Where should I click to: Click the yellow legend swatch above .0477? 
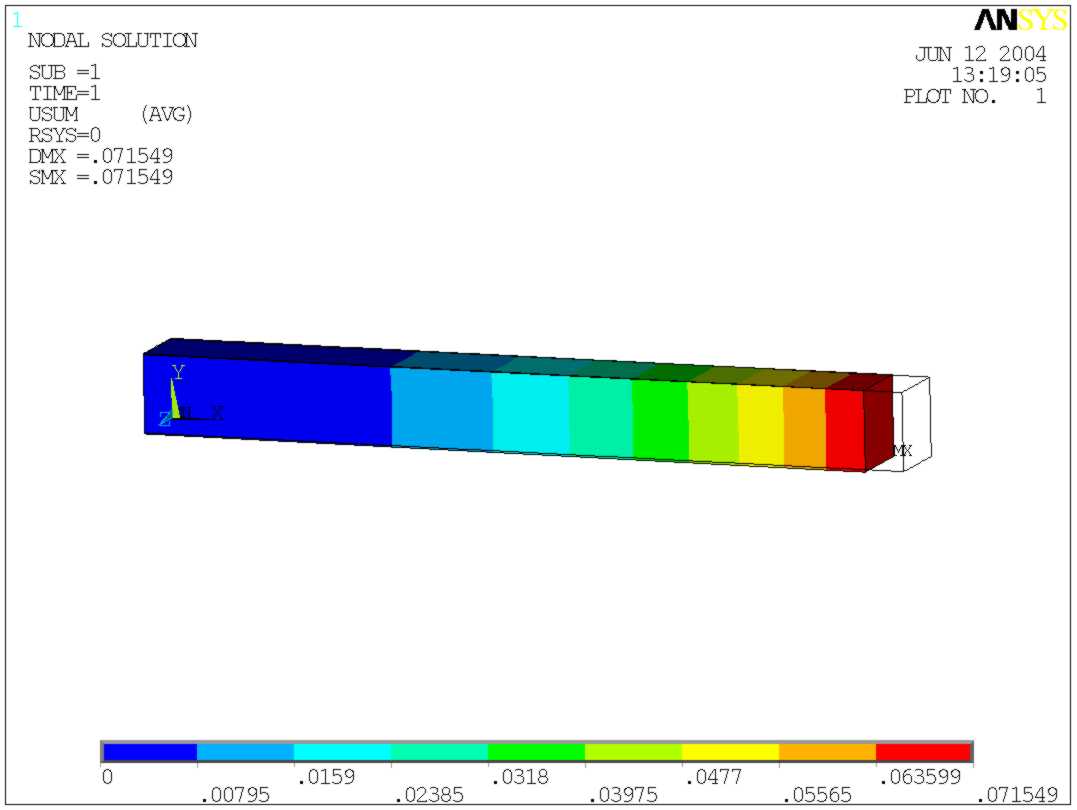pyautogui.click(x=729, y=752)
